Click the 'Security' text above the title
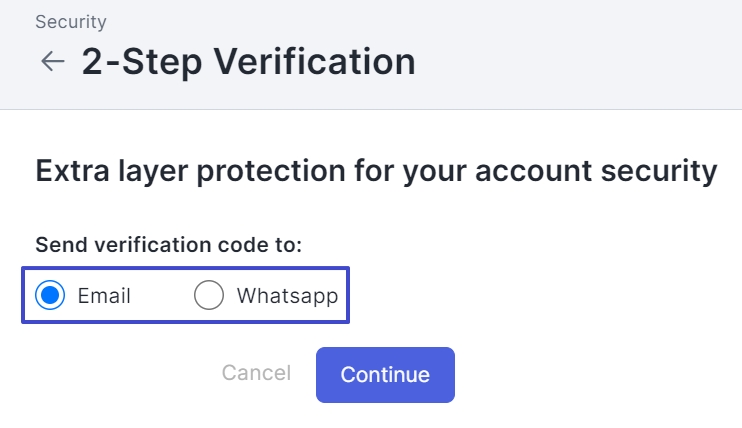 pyautogui.click(x=71, y=22)
